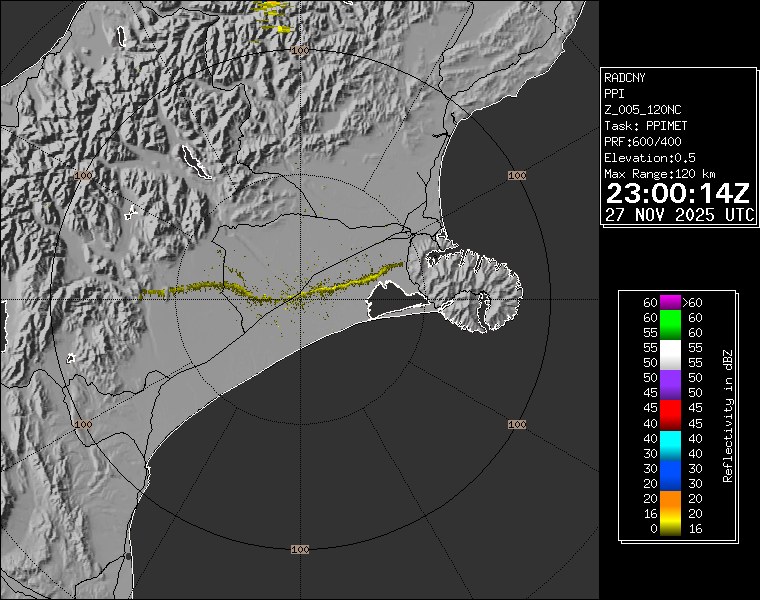Click the '23:00:14Z' timestamp
760x600 pixels.
coord(678,194)
